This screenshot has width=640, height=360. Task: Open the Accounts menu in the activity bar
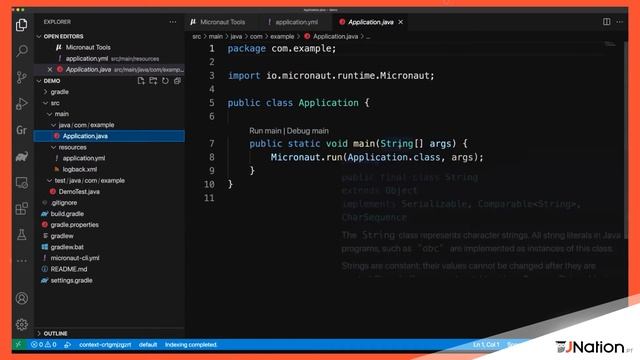point(22,298)
